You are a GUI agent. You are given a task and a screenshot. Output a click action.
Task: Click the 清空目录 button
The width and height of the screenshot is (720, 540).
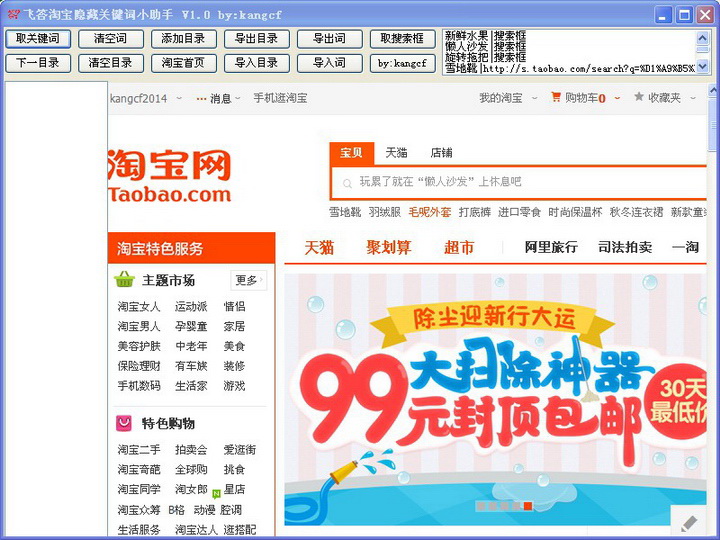click(111, 63)
